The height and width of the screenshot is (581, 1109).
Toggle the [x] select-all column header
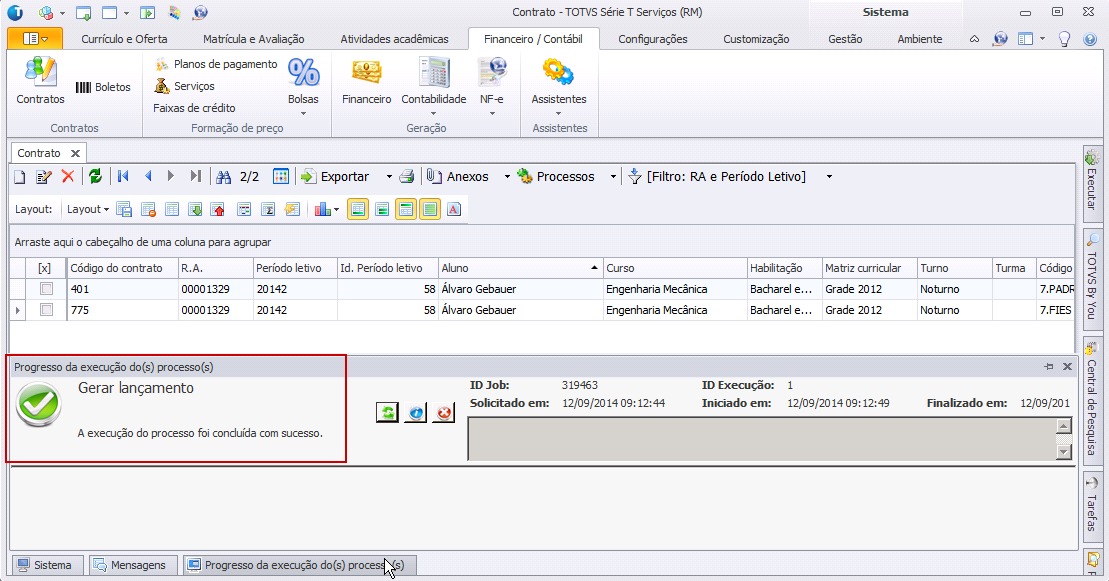[45, 268]
